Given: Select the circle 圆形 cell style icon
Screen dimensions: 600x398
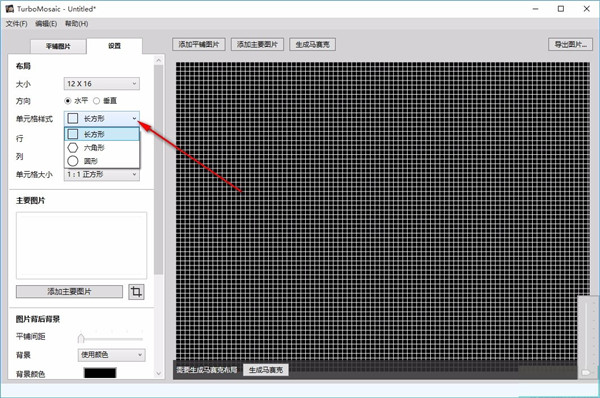Looking at the screenshot, I should click(x=73, y=161).
